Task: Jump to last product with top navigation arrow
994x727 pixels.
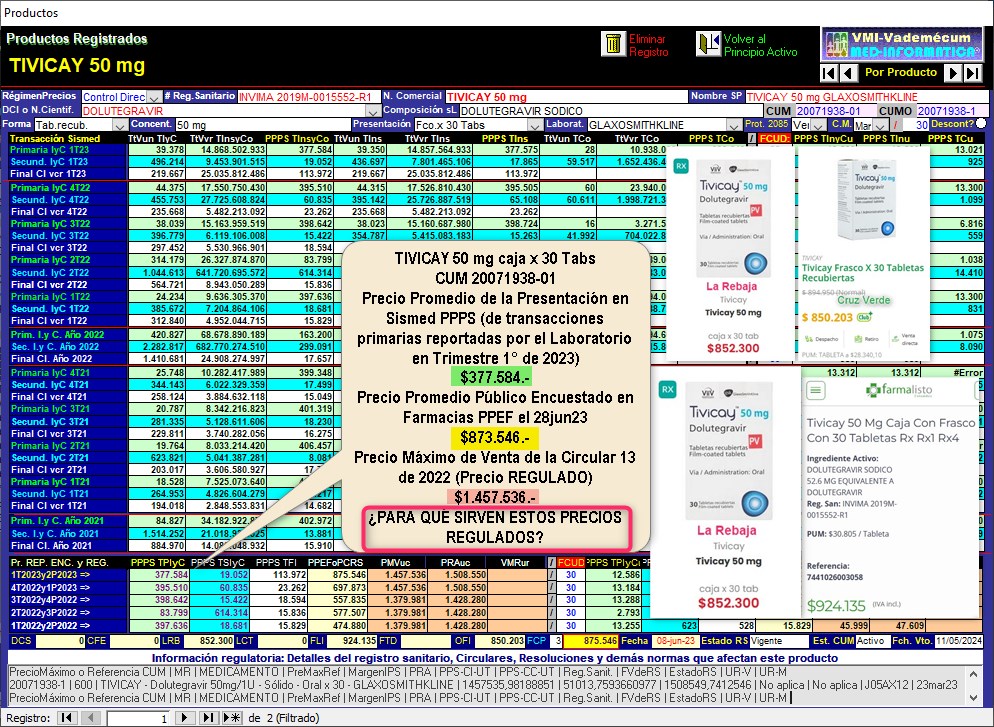Action: [972, 73]
